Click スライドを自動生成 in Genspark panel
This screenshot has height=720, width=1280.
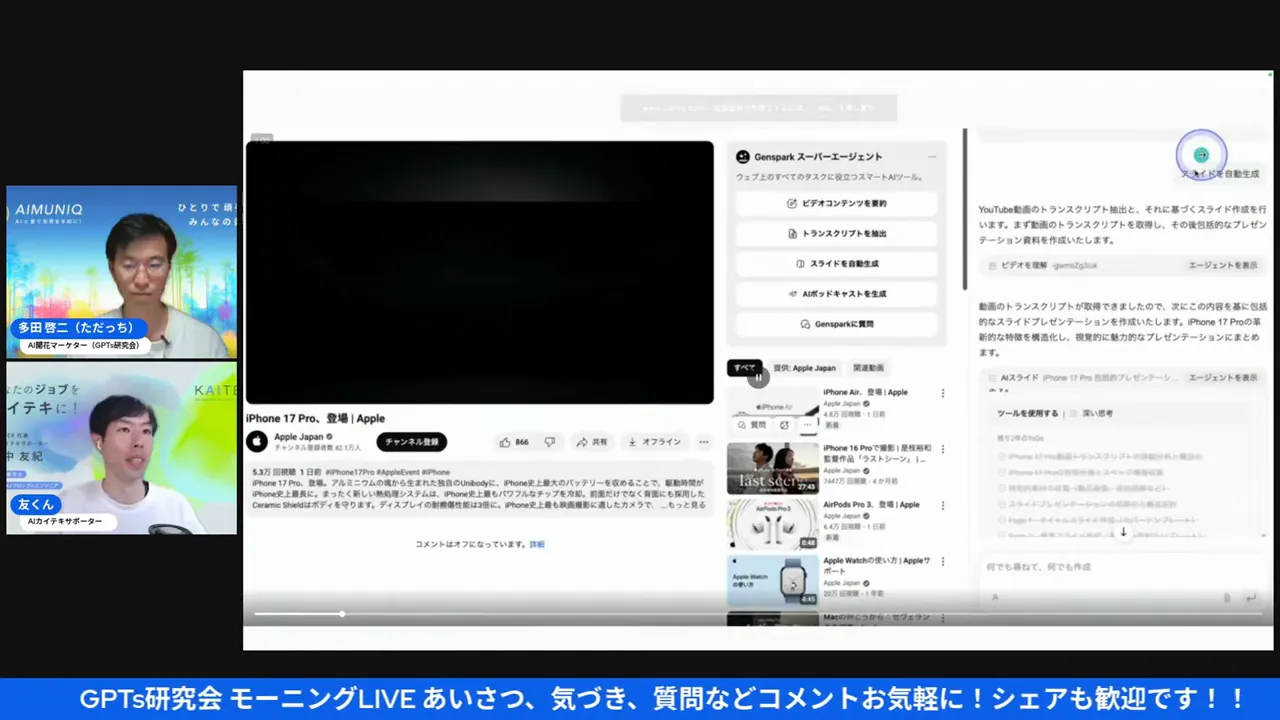pyautogui.click(x=836, y=264)
